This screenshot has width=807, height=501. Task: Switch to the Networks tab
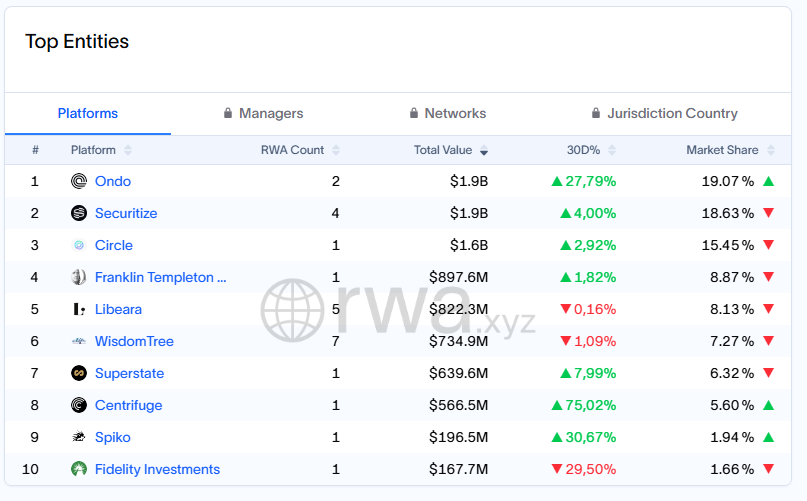(448, 113)
